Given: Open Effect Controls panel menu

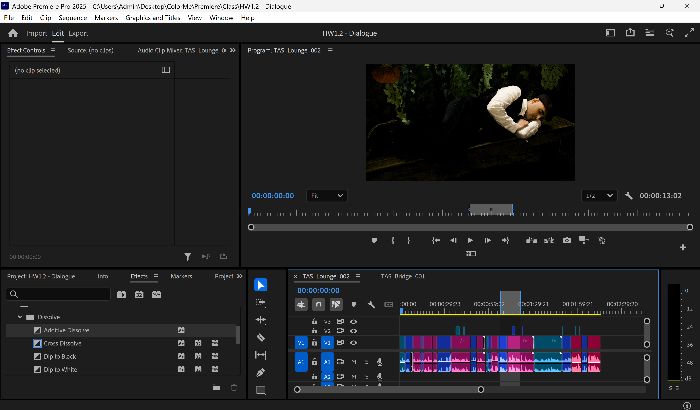Looking at the screenshot, I should pyautogui.click(x=53, y=50).
